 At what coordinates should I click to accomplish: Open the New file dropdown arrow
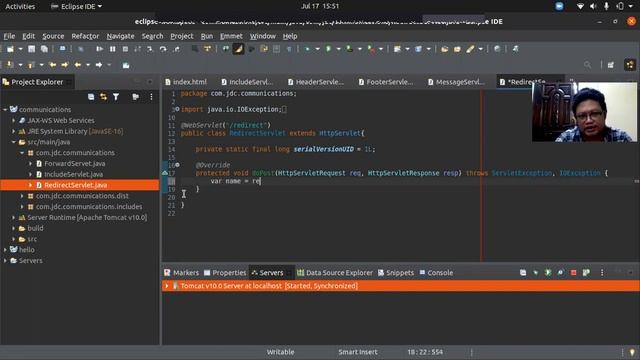20,49
